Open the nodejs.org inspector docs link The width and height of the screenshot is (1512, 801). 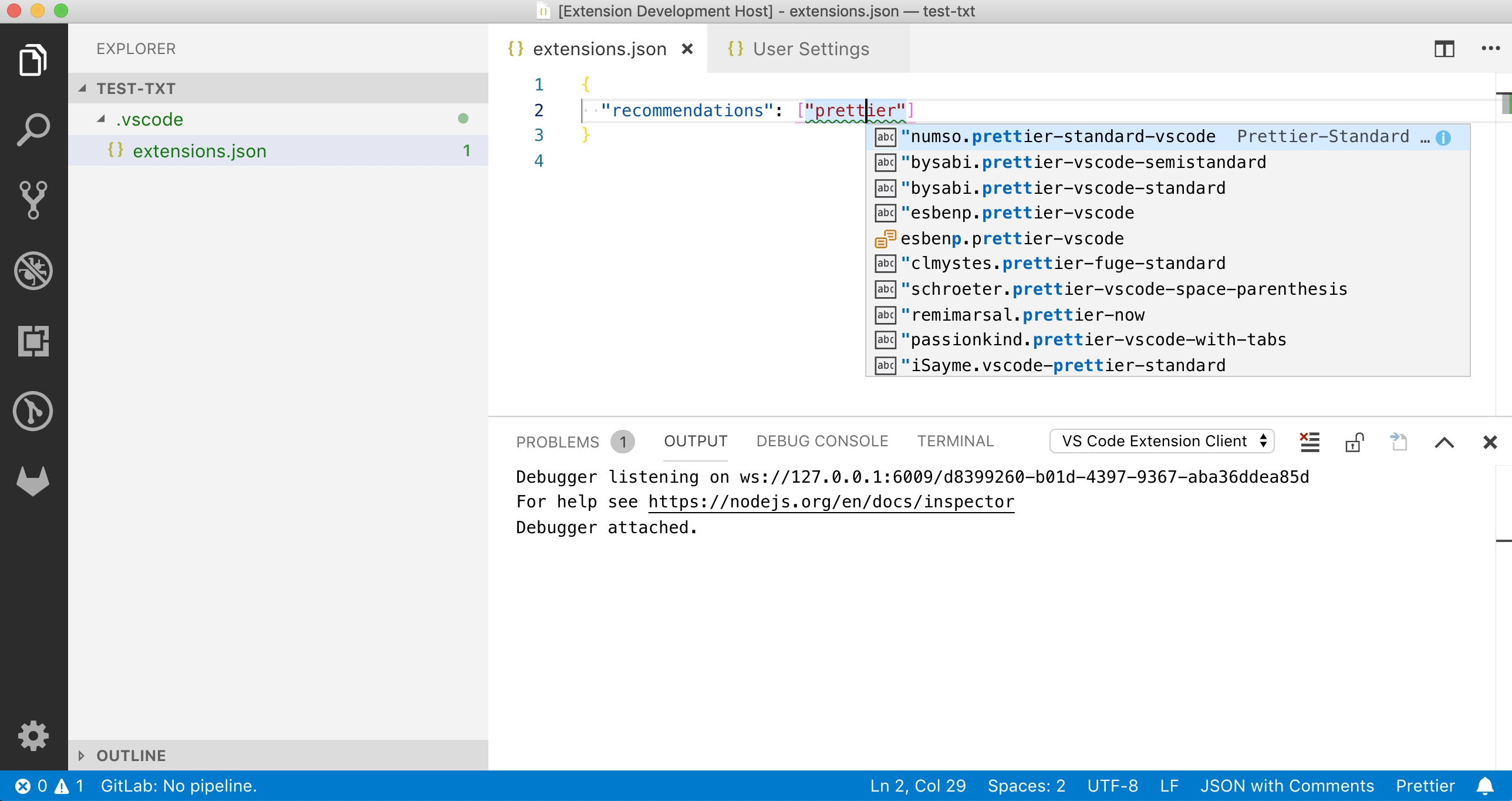point(831,502)
